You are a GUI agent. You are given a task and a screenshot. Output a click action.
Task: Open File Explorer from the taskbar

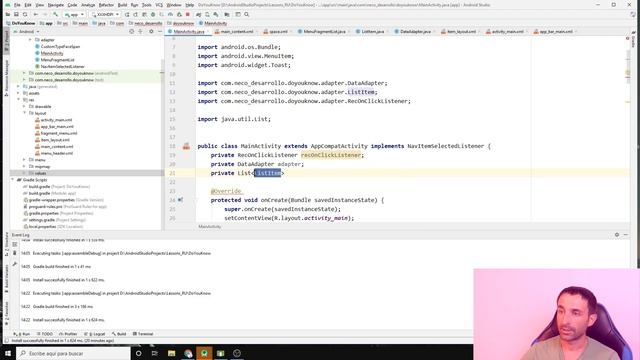[x=171, y=353]
